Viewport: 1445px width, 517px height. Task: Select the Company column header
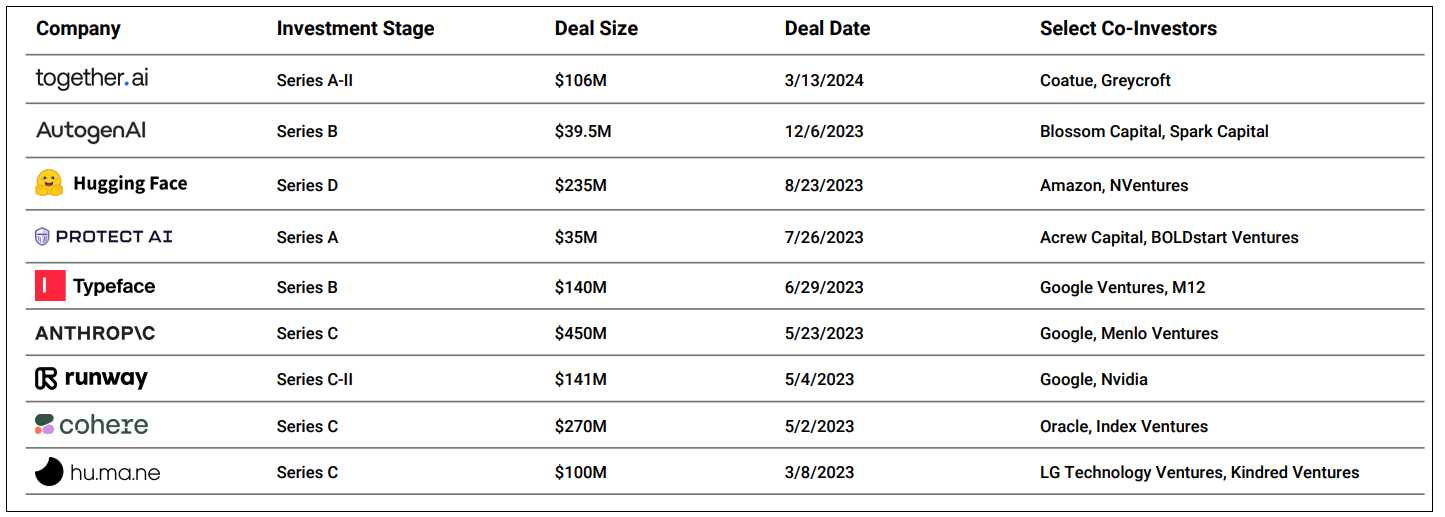[78, 29]
